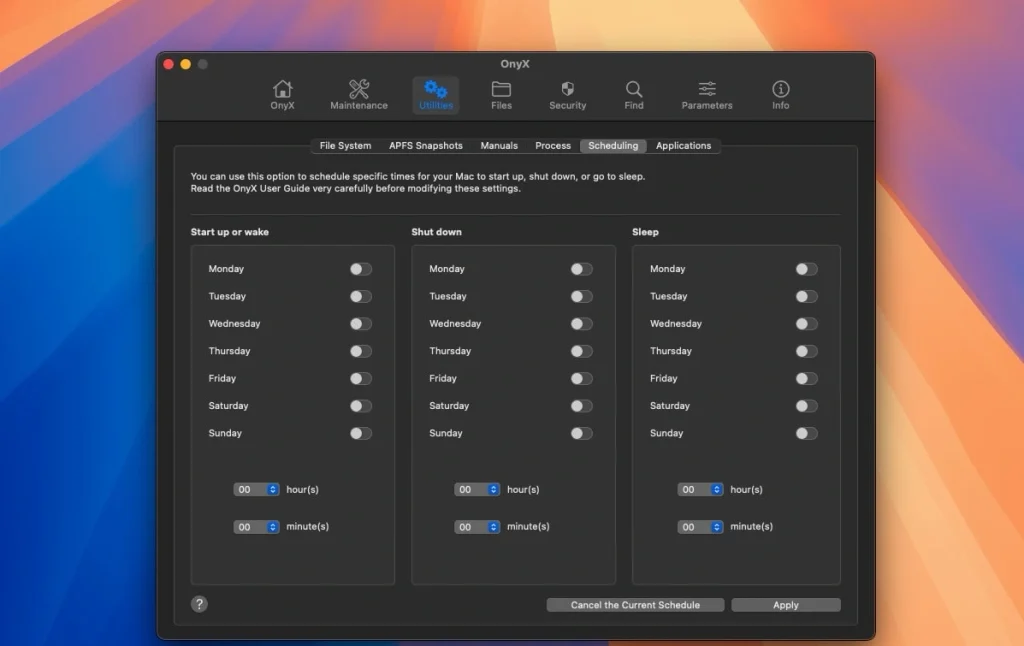Open Start up or wake hour(s) dropdown
1024x646 pixels.
(x=256, y=490)
